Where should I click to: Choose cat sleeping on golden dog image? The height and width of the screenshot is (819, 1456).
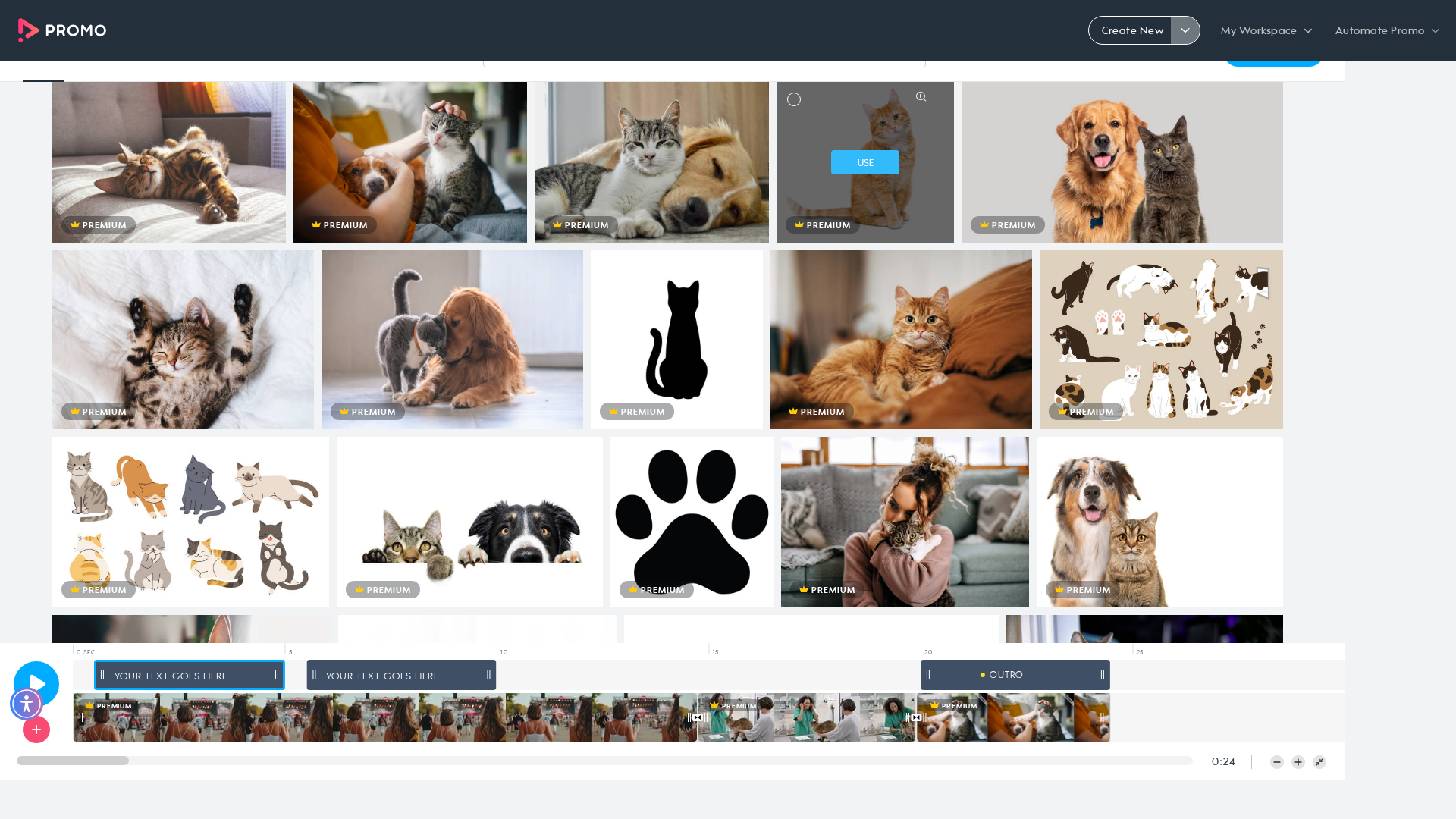pyautogui.click(x=651, y=162)
